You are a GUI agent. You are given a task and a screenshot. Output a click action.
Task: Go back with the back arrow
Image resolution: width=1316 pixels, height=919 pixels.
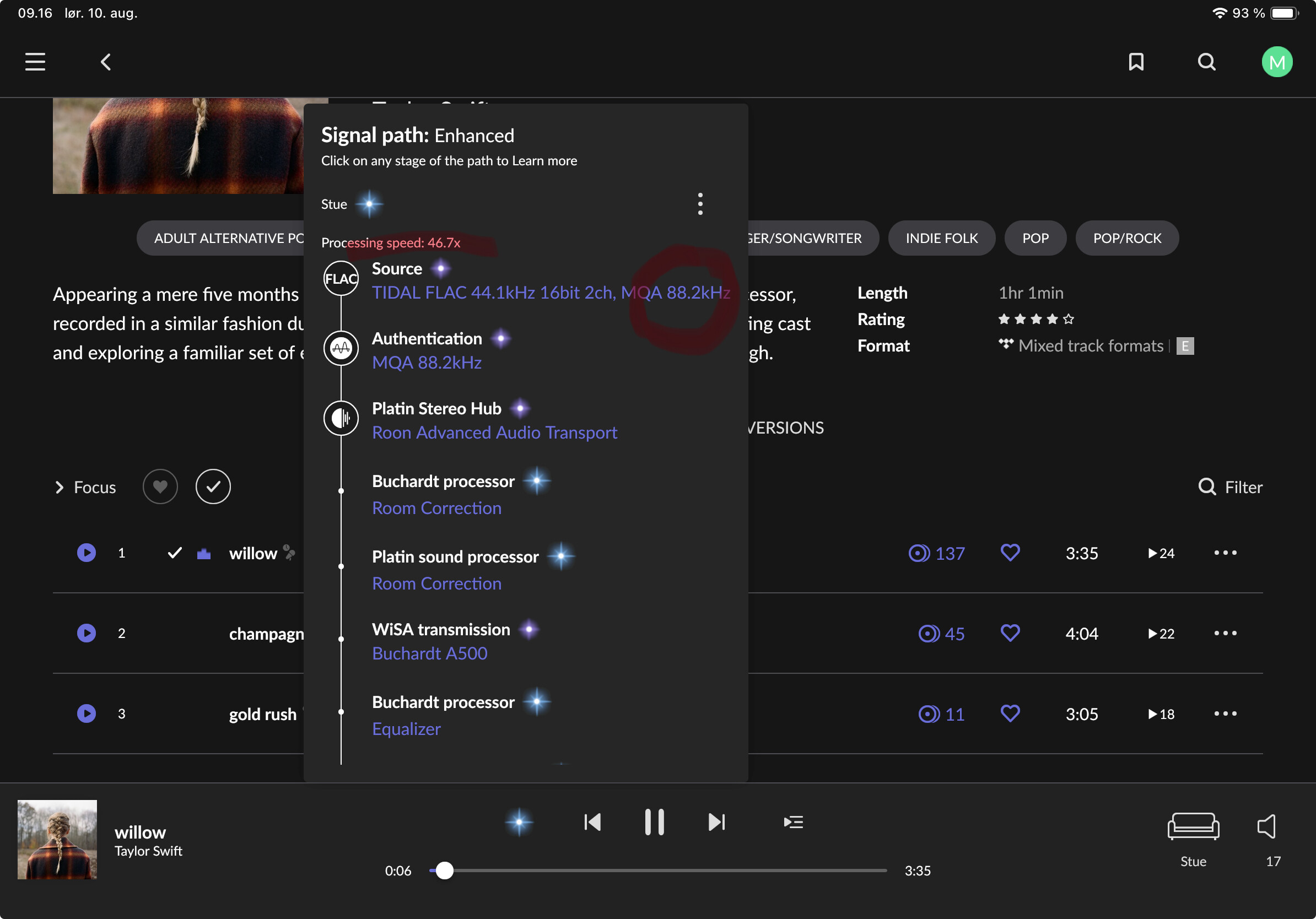(x=106, y=62)
